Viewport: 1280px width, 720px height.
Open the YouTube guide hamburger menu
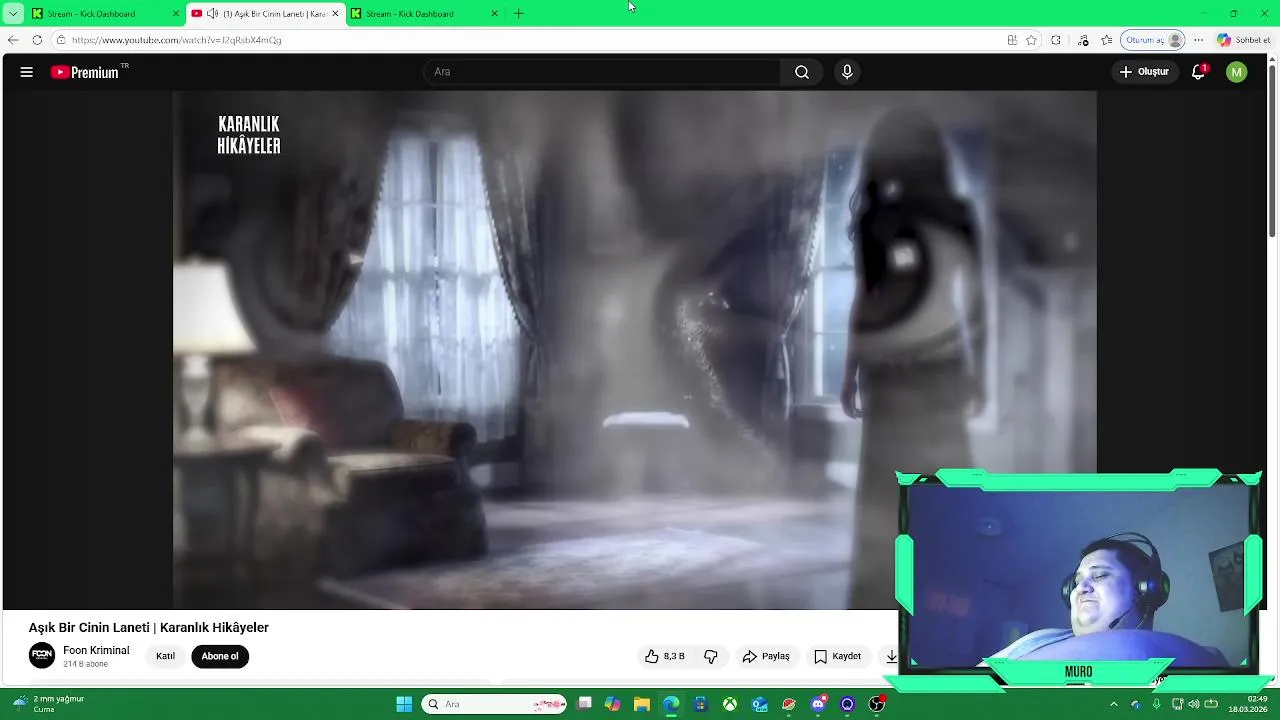pos(27,72)
